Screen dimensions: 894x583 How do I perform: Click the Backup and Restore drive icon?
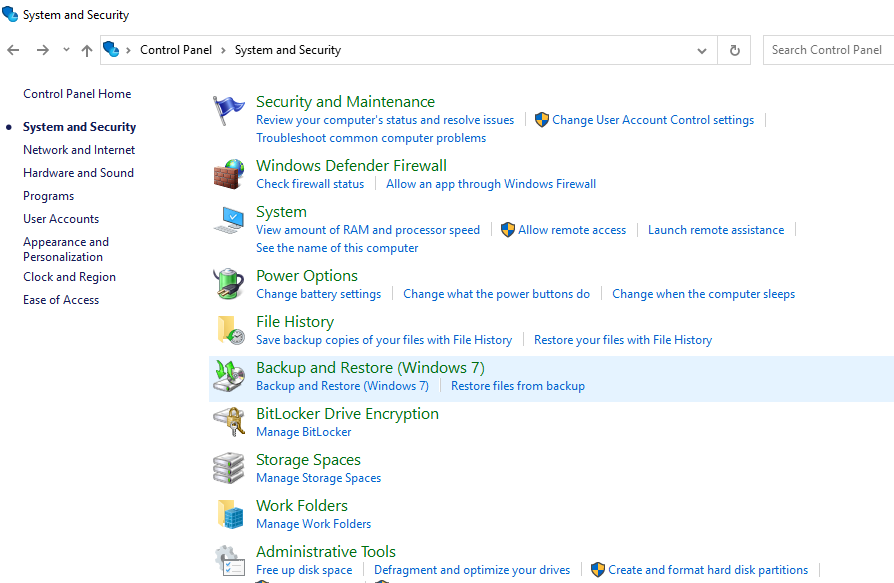click(x=229, y=376)
